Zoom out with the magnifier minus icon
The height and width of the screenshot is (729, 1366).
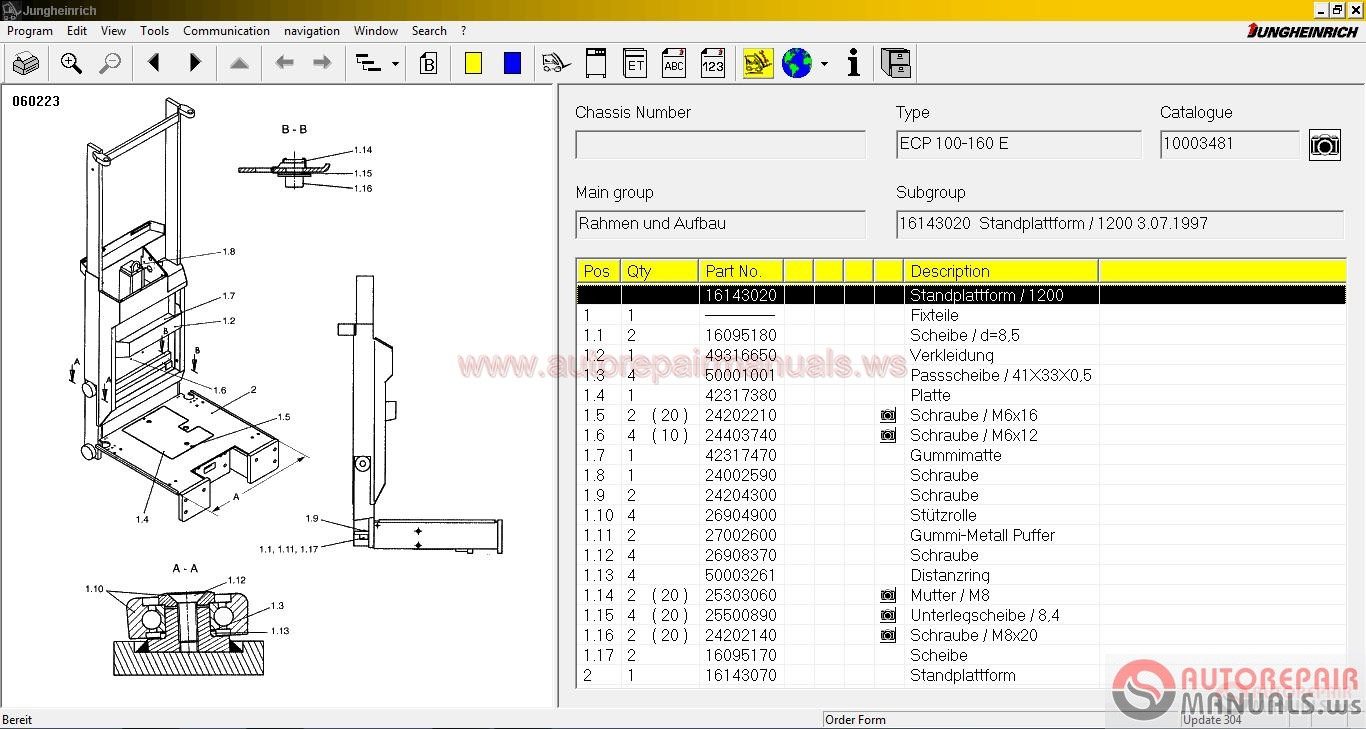110,63
